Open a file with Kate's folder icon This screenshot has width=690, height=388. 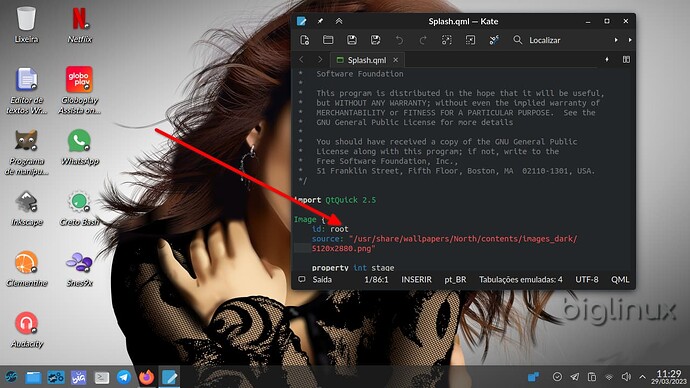[x=328, y=40]
